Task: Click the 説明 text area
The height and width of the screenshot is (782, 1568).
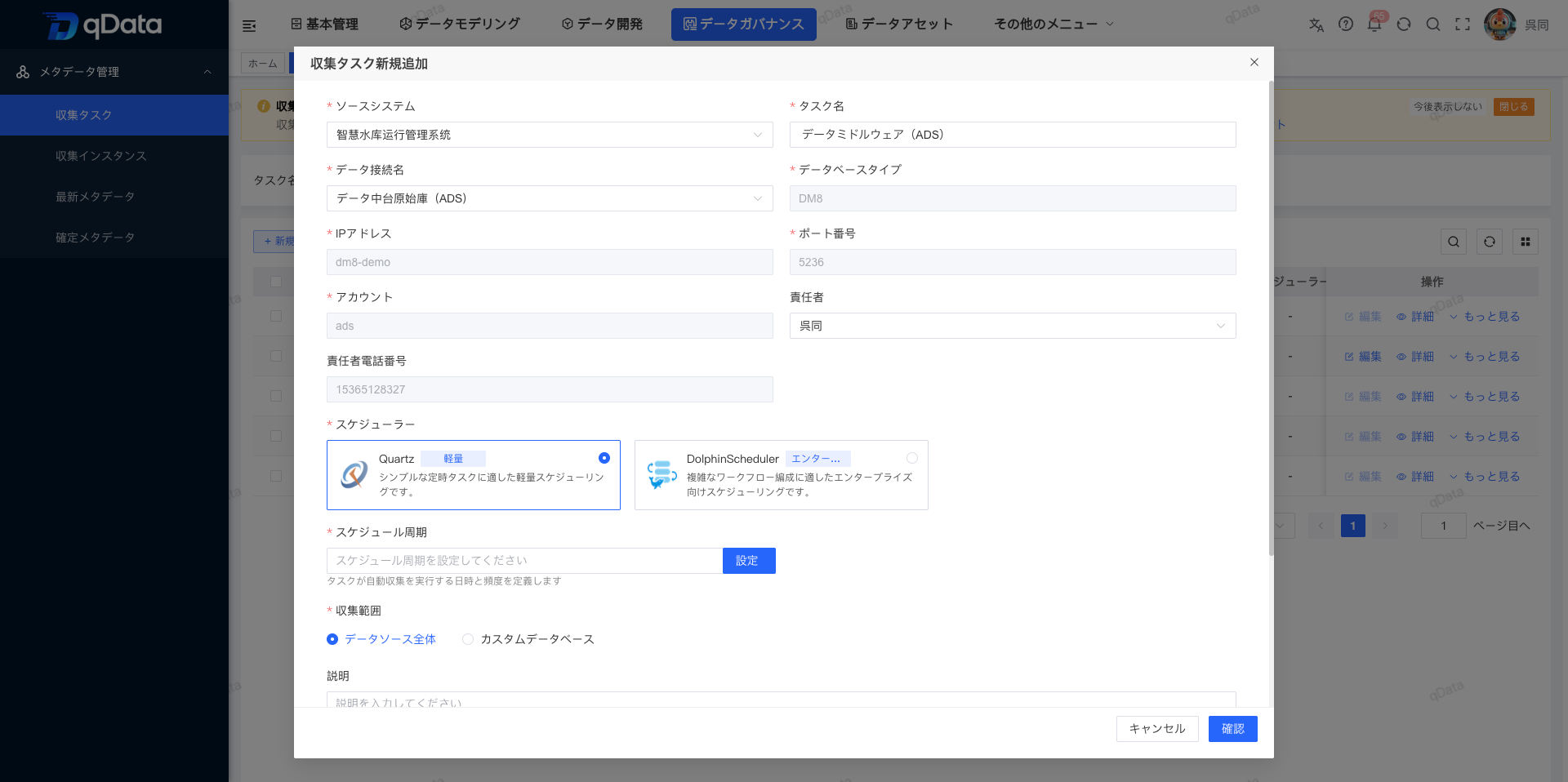Action: [x=782, y=700]
